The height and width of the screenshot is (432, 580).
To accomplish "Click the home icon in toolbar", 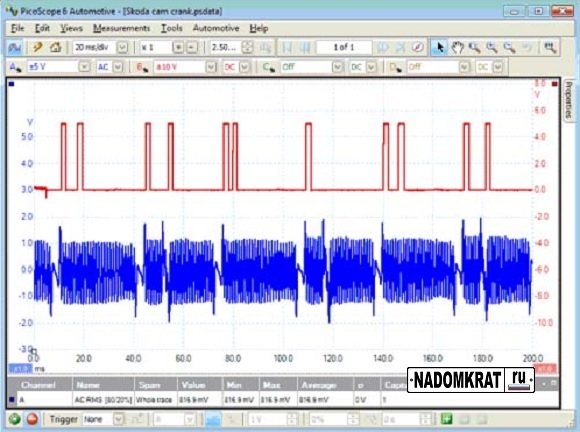I will (x=55, y=47).
